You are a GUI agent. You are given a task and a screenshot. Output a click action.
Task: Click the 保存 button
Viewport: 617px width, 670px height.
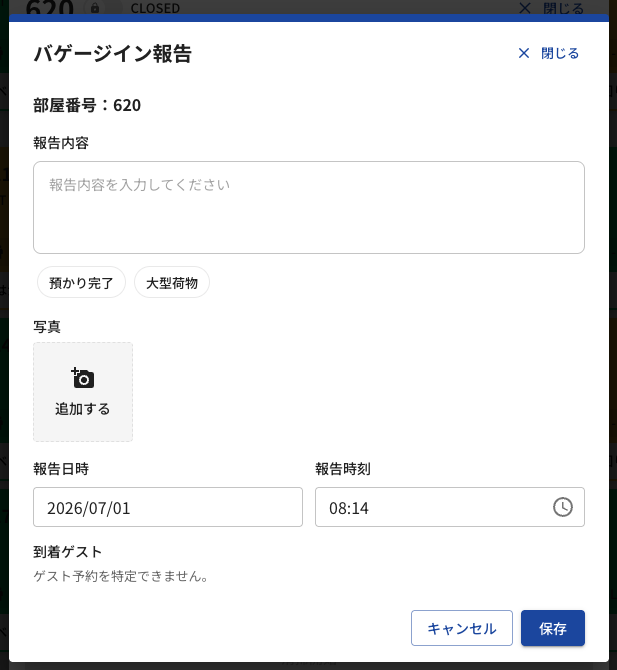pyautogui.click(x=552, y=628)
